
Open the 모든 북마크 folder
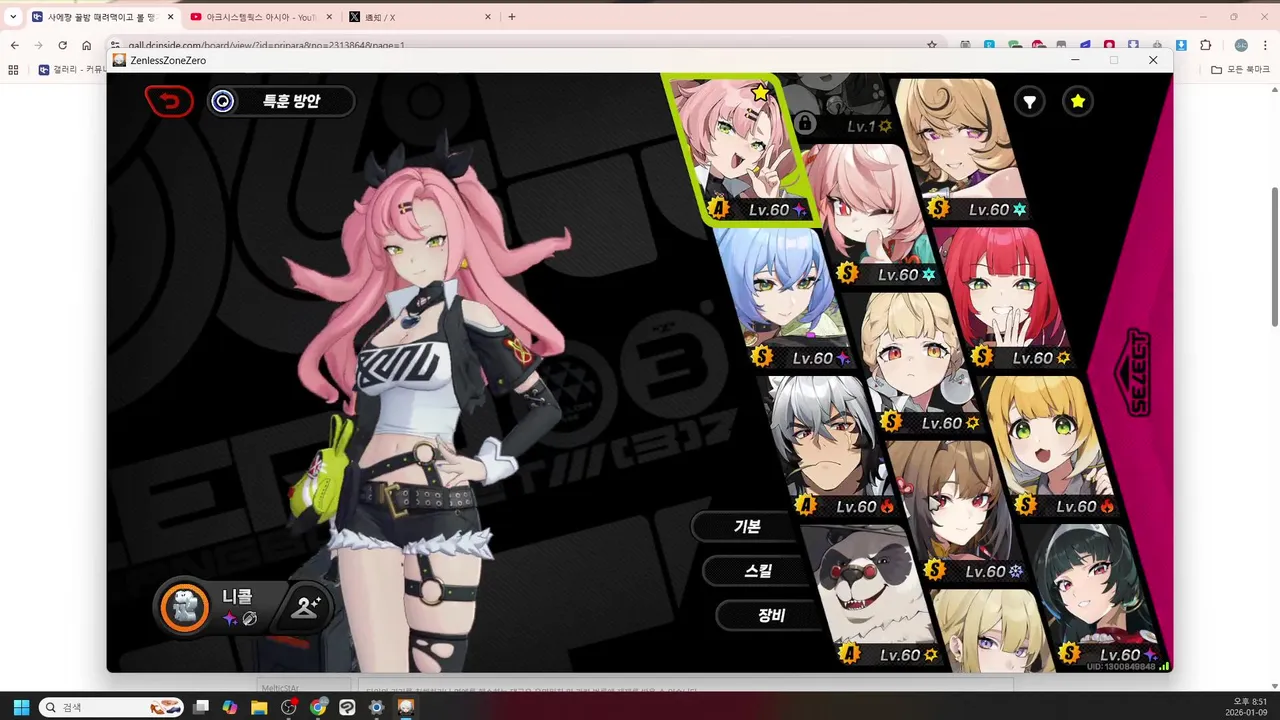coord(1240,70)
